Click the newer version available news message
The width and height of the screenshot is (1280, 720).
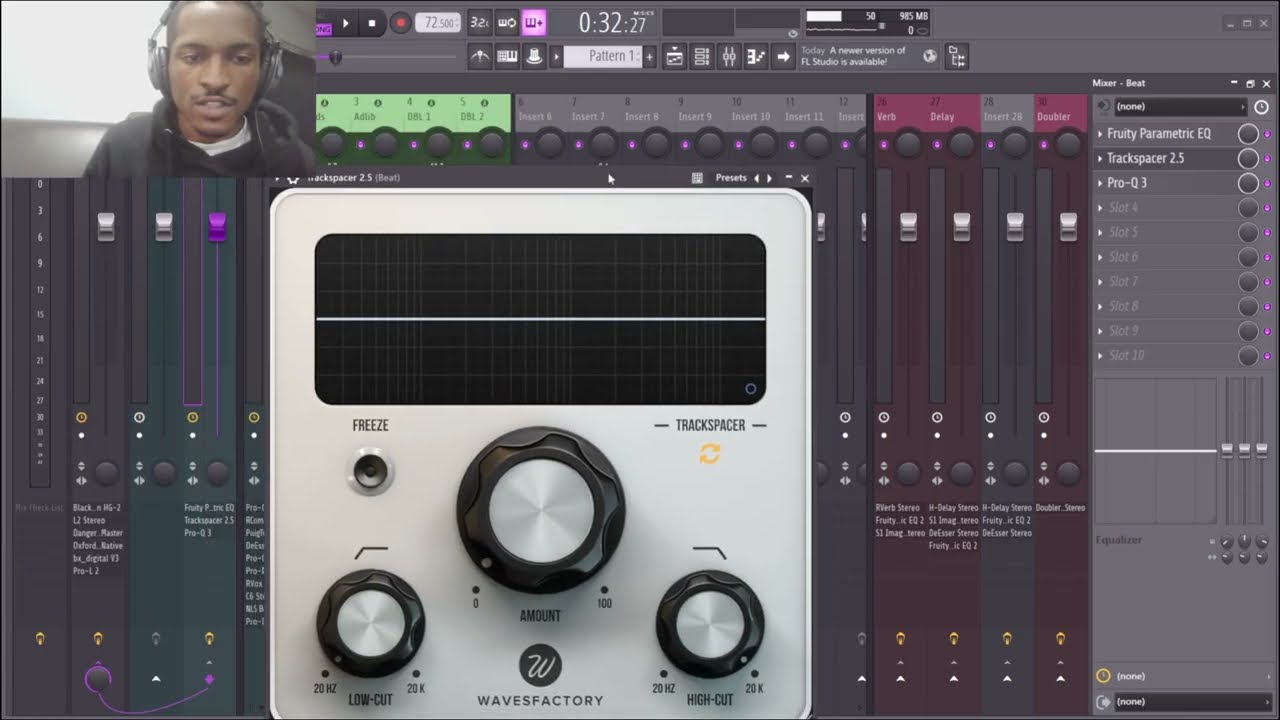(x=853, y=56)
